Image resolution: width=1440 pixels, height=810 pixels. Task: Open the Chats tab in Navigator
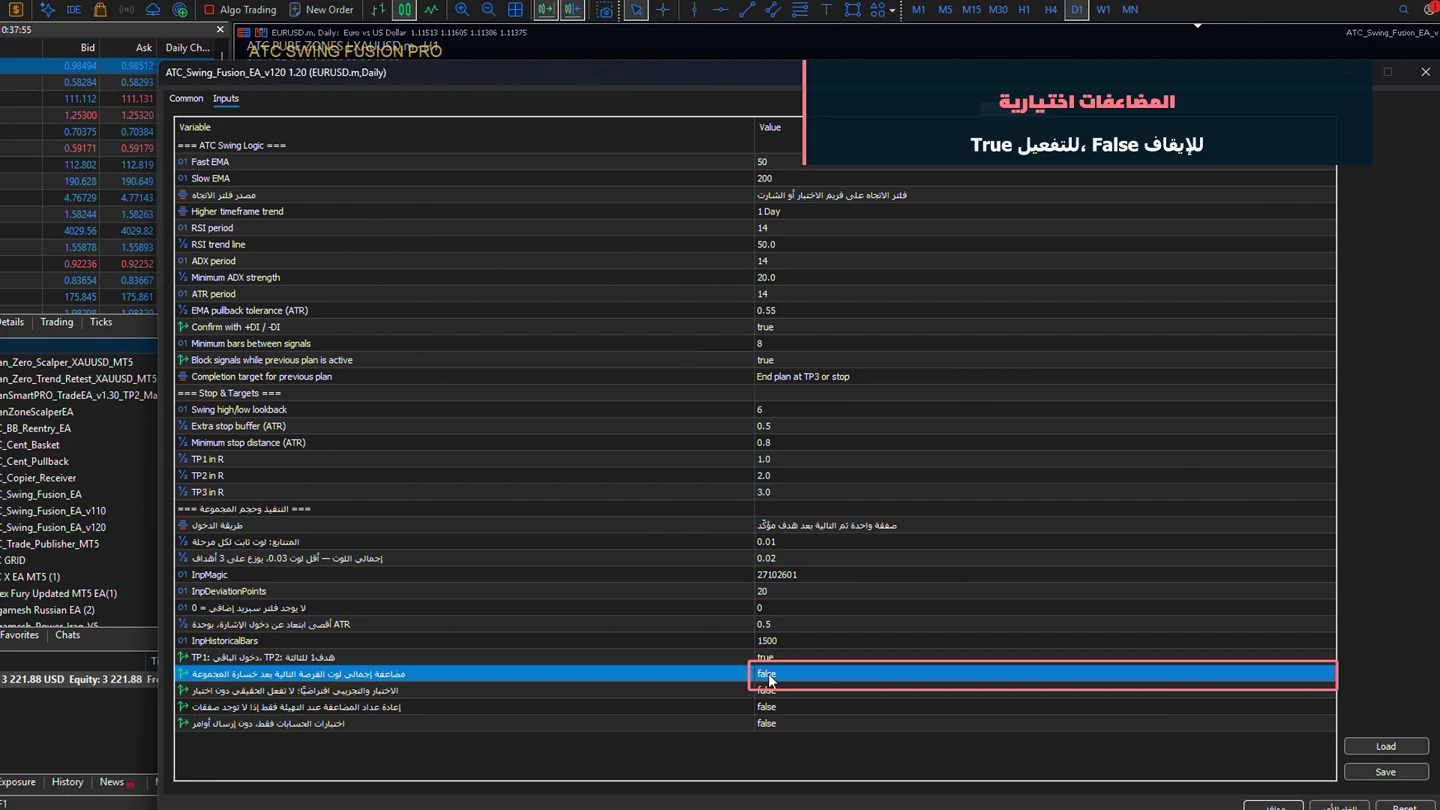68,635
